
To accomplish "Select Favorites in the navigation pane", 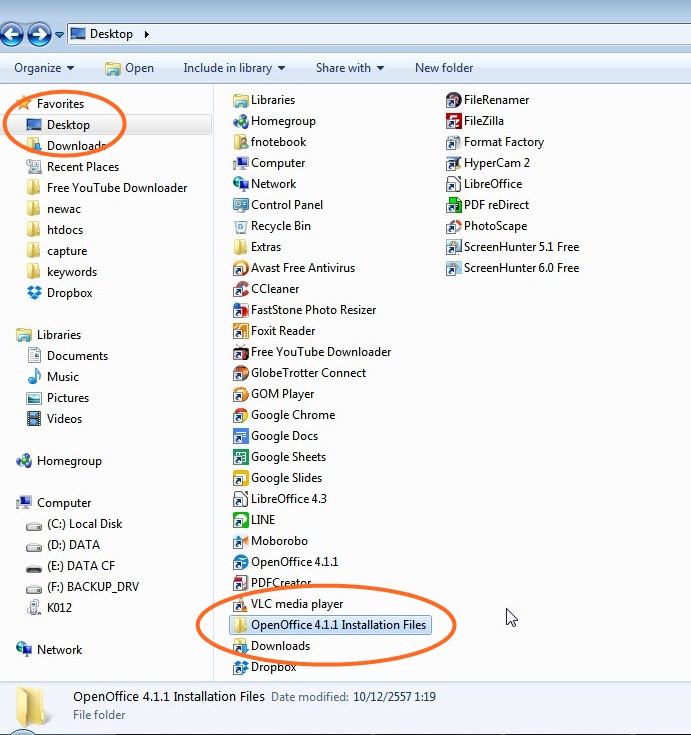I will click(50, 104).
